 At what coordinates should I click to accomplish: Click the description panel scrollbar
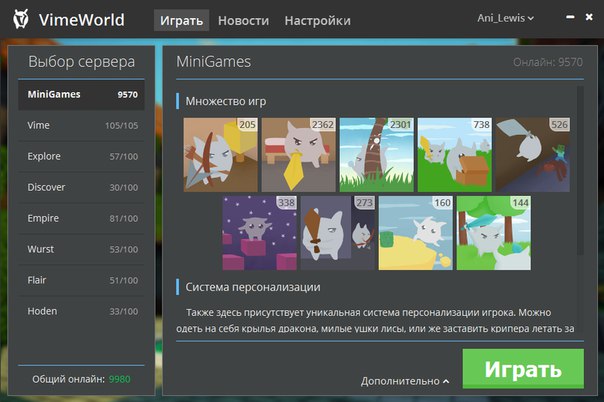click(581, 170)
